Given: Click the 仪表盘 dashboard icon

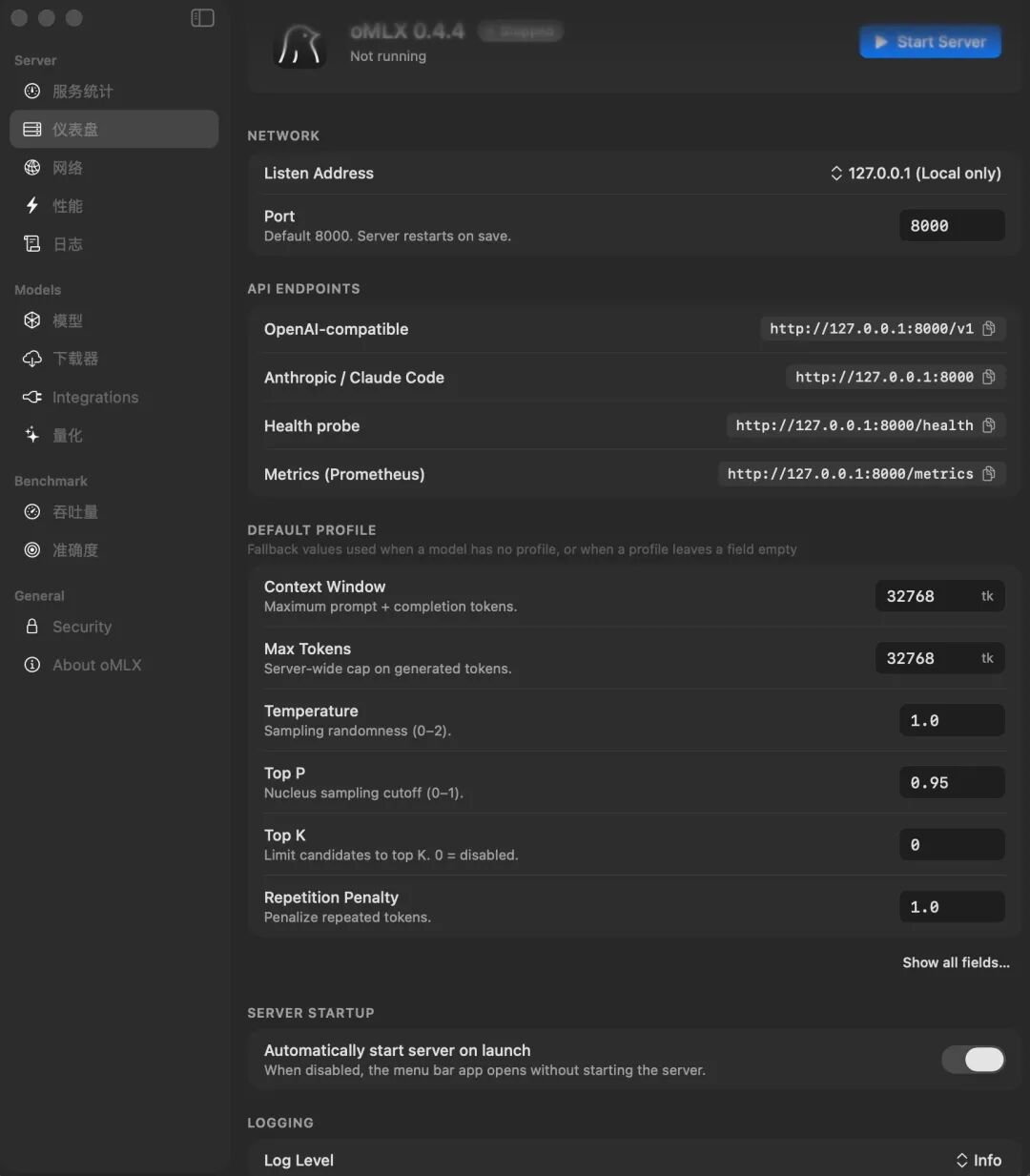Looking at the screenshot, I should [32, 129].
